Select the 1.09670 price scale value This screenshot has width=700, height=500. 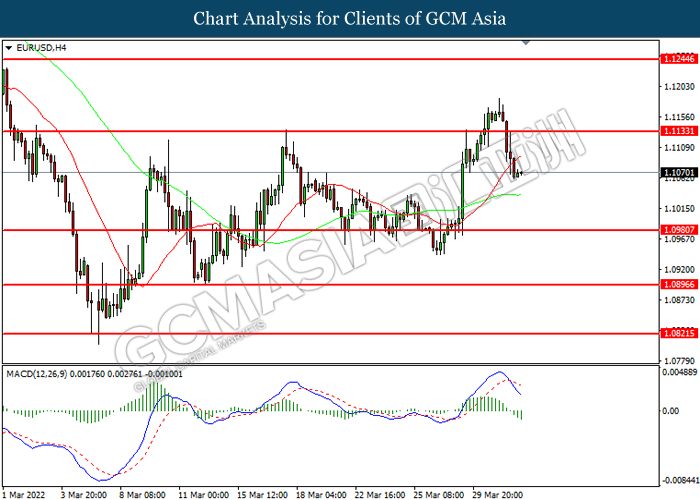pos(679,239)
